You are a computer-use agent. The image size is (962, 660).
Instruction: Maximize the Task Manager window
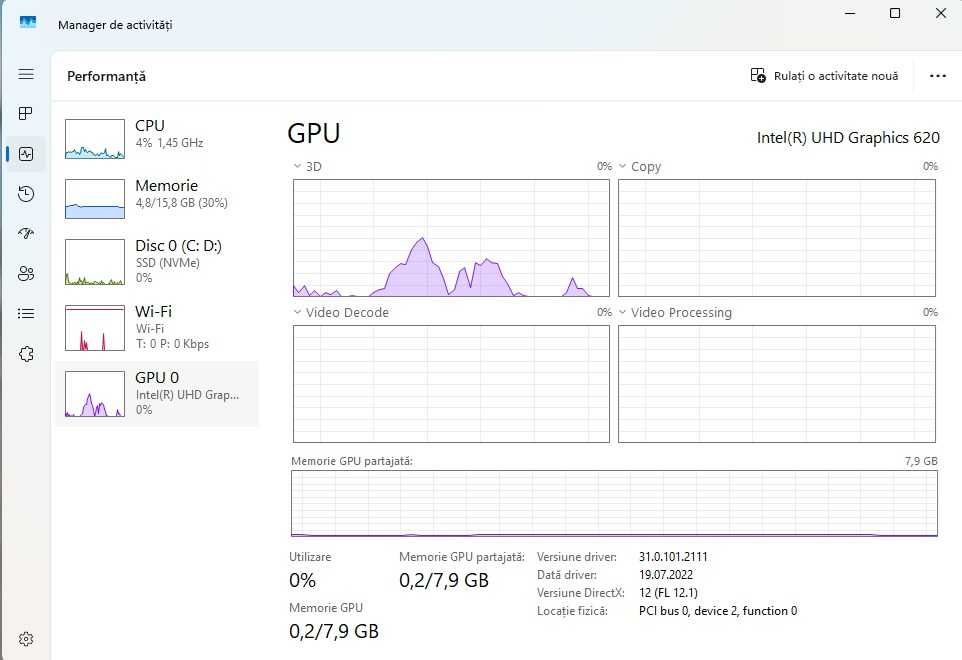pos(895,13)
